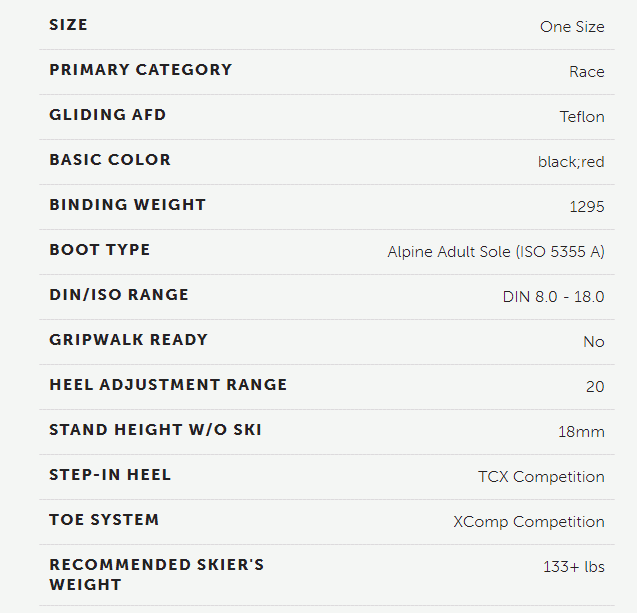Click the GRIPWALK READY label
Viewport: 637px width, 613px height.
click(128, 340)
